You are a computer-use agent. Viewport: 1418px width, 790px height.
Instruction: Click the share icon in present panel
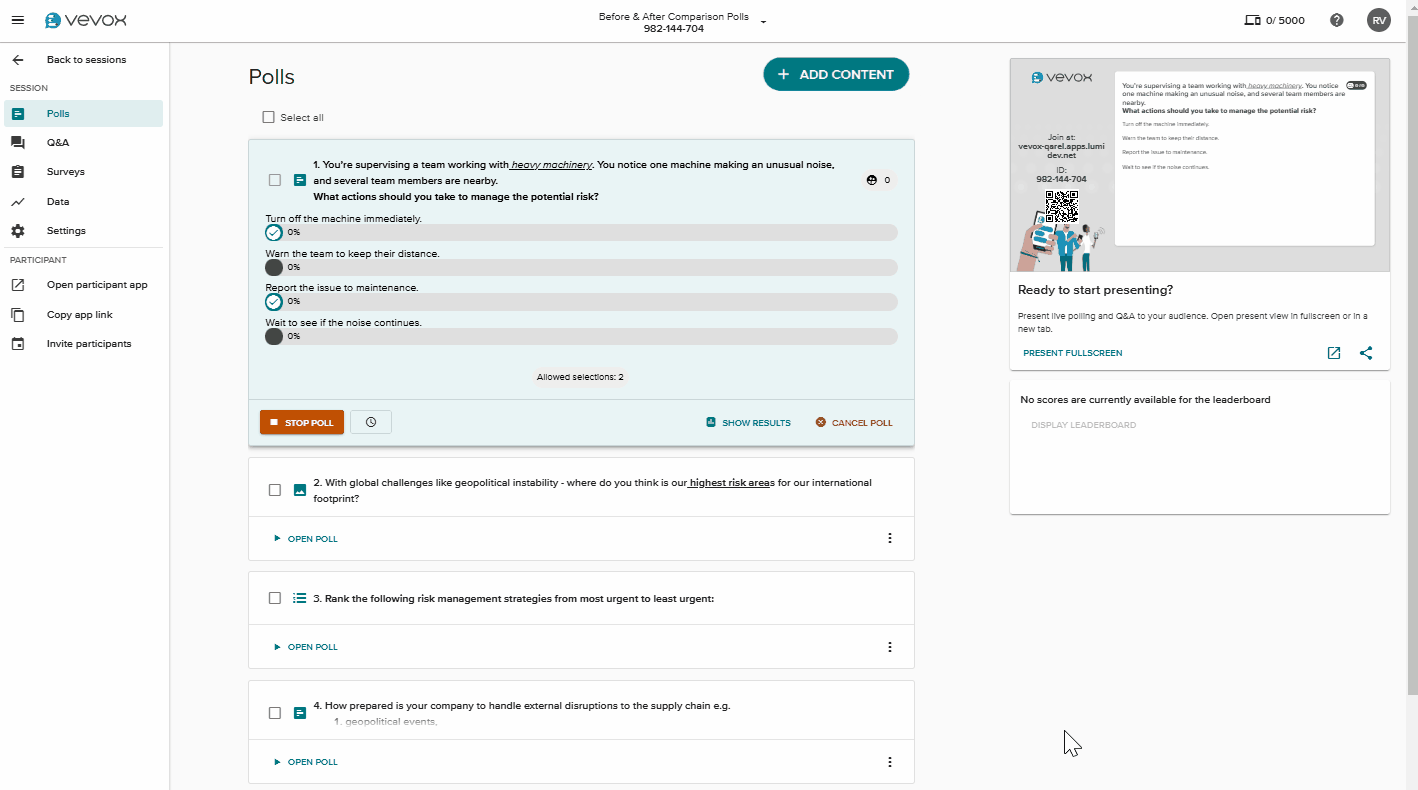pos(1366,353)
